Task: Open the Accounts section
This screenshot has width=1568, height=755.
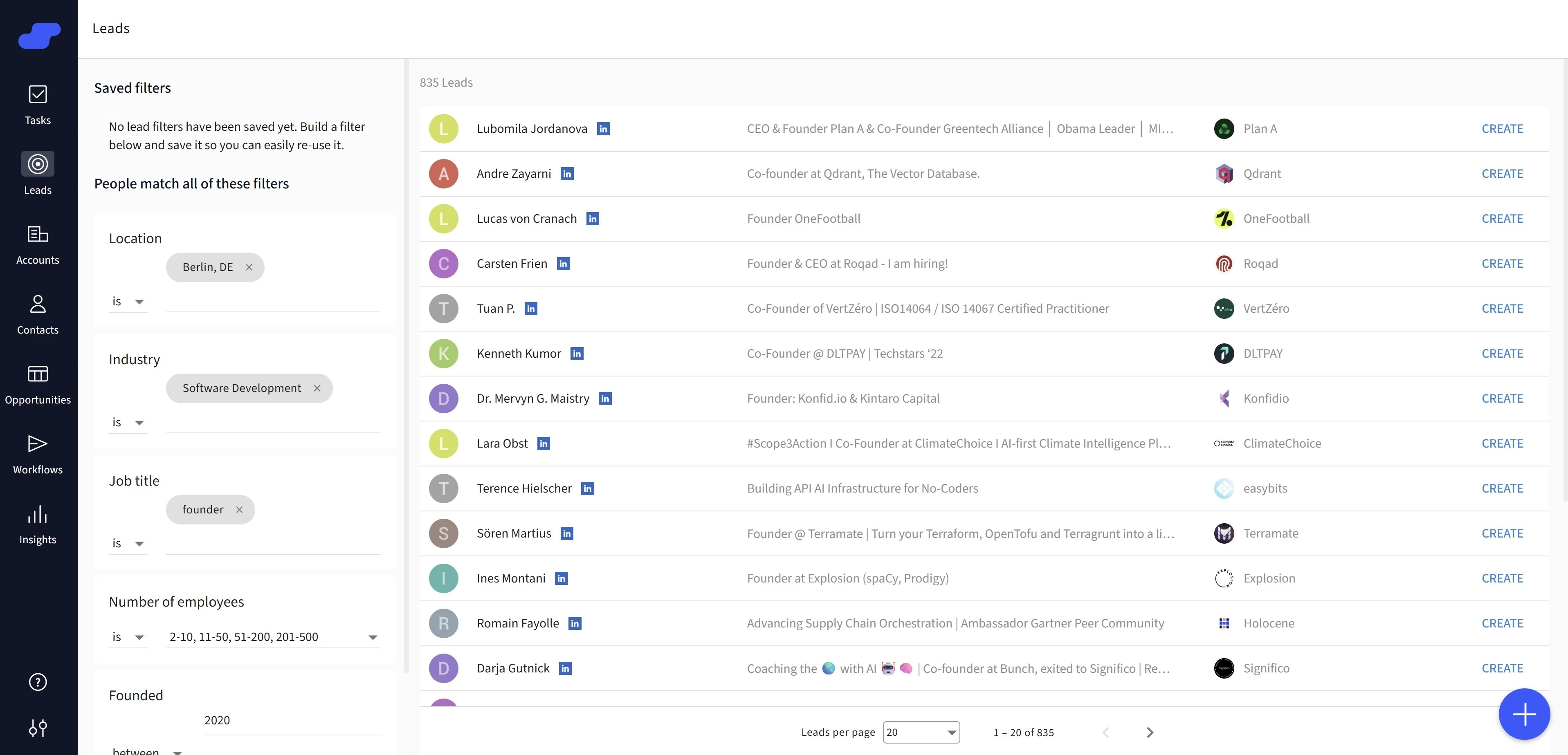Action: [x=38, y=244]
